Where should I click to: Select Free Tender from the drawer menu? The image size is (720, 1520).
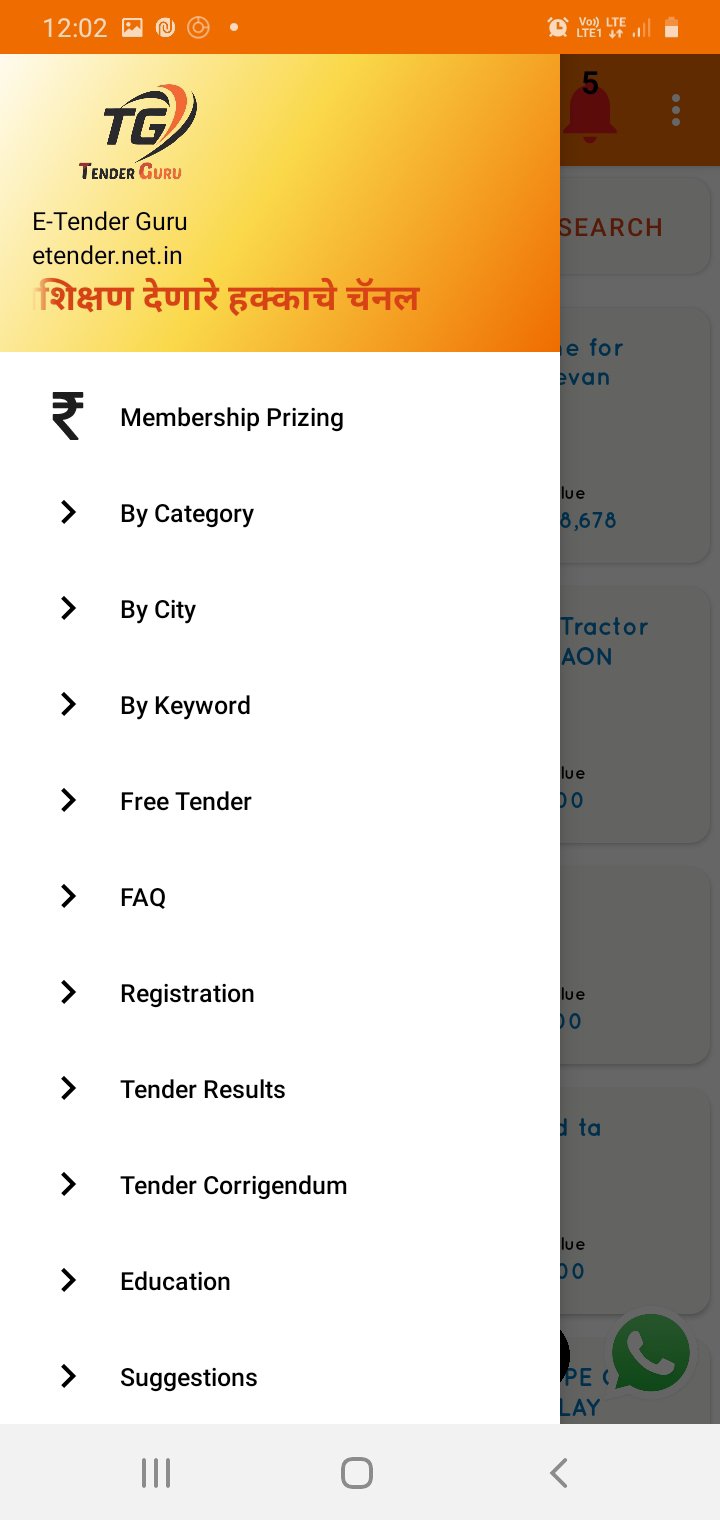186,801
